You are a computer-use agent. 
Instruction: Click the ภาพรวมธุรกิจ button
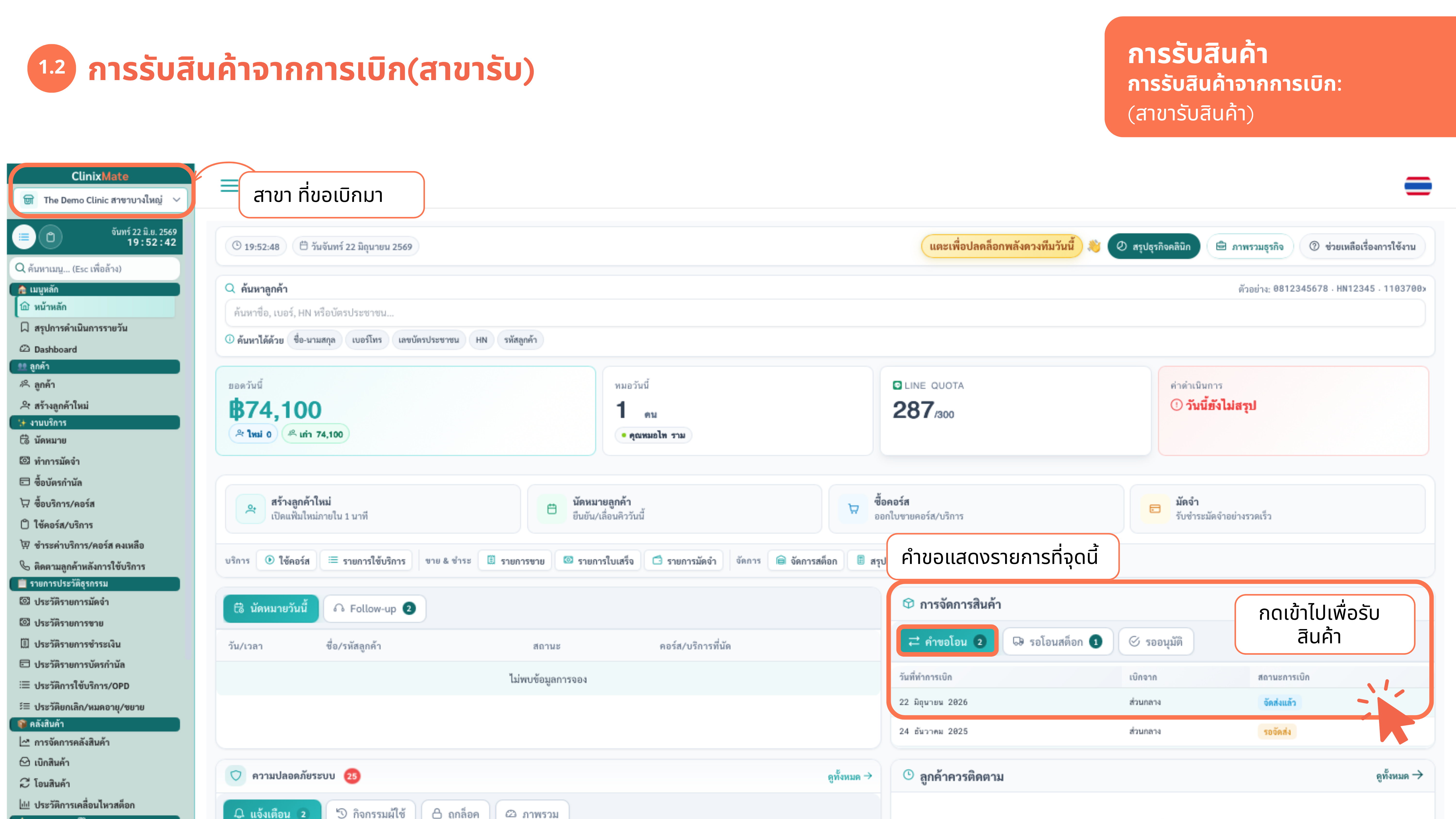[1250, 247]
